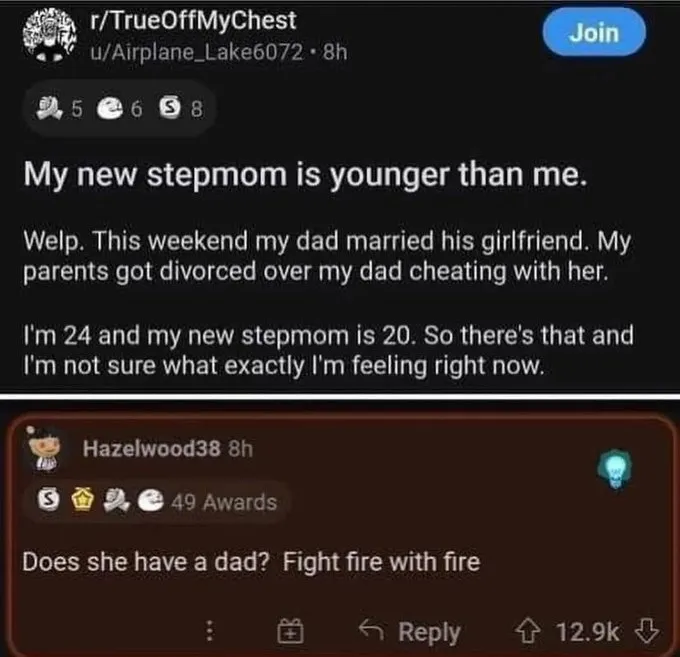View the comment's 49 Awards

222,501
